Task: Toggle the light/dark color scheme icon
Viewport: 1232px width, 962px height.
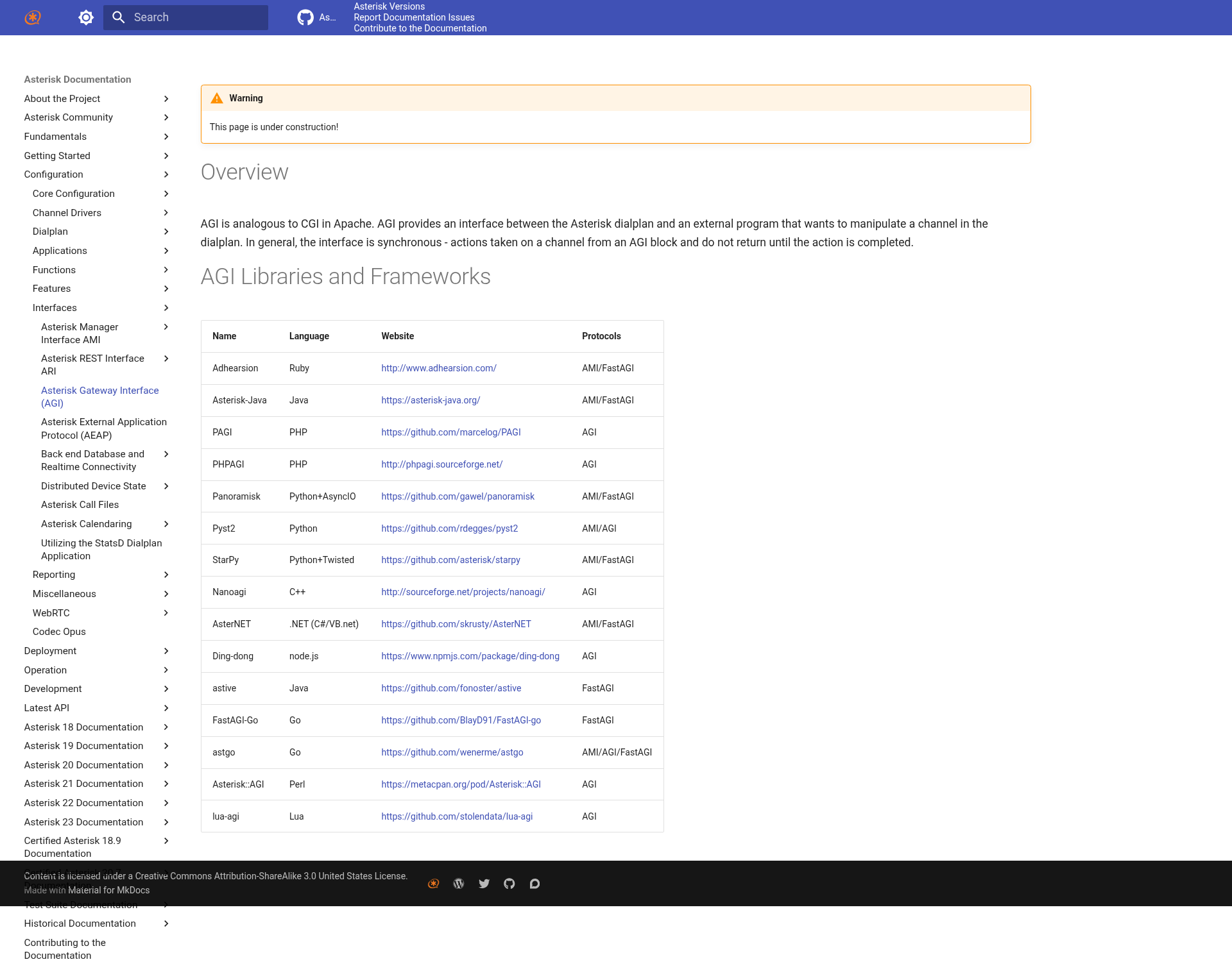Action: pyautogui.click(x=86, y=17)
